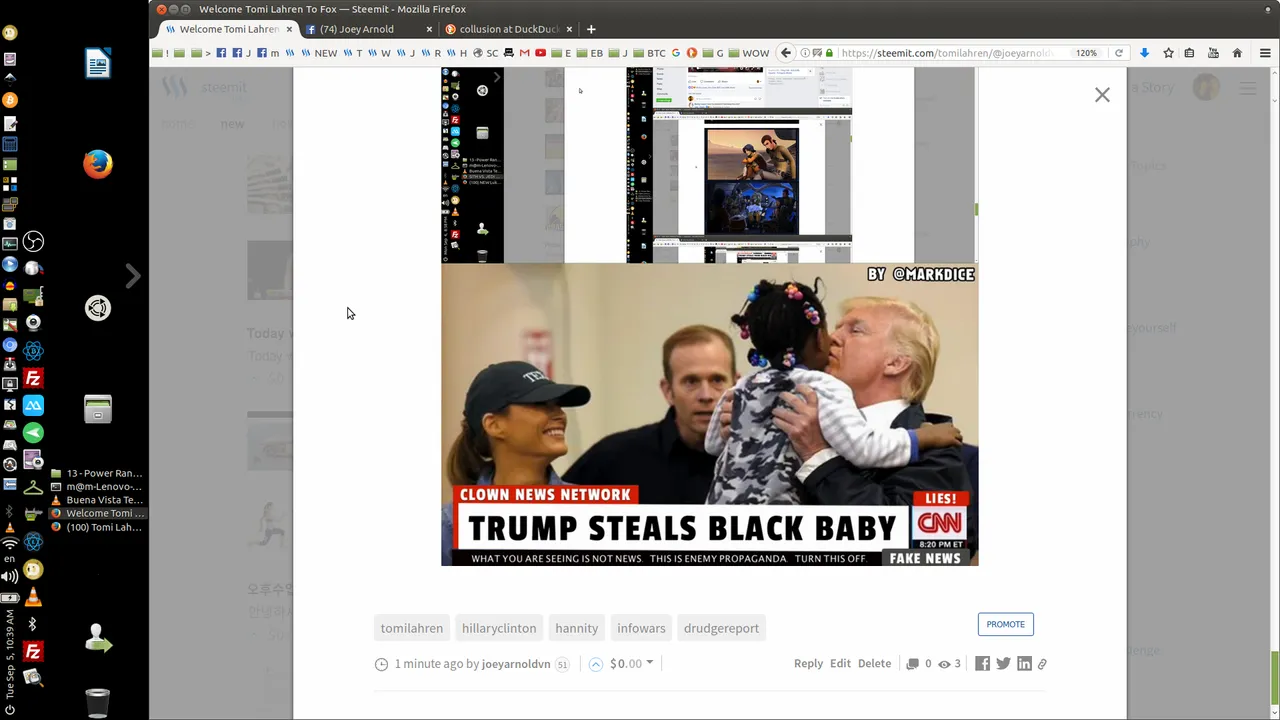
Task: Open the log out user icon
Action: coord(97,637)
